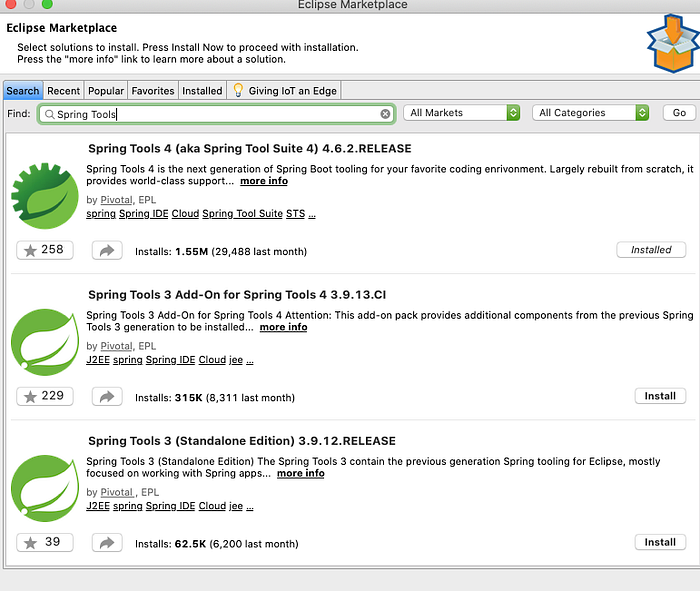700x591 pixels.
Task: Switch to the Popular tab
Action: [106, 91]
